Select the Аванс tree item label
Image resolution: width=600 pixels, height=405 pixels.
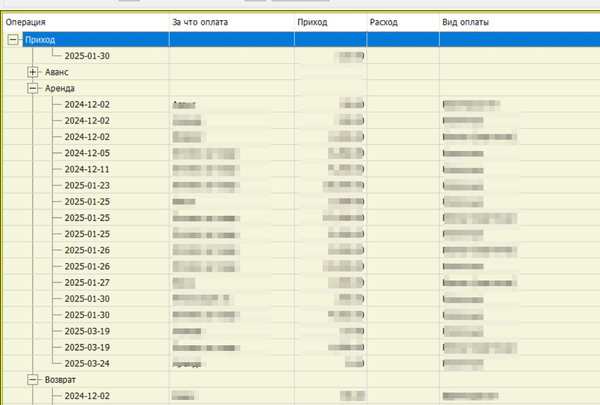coord(57,72)
